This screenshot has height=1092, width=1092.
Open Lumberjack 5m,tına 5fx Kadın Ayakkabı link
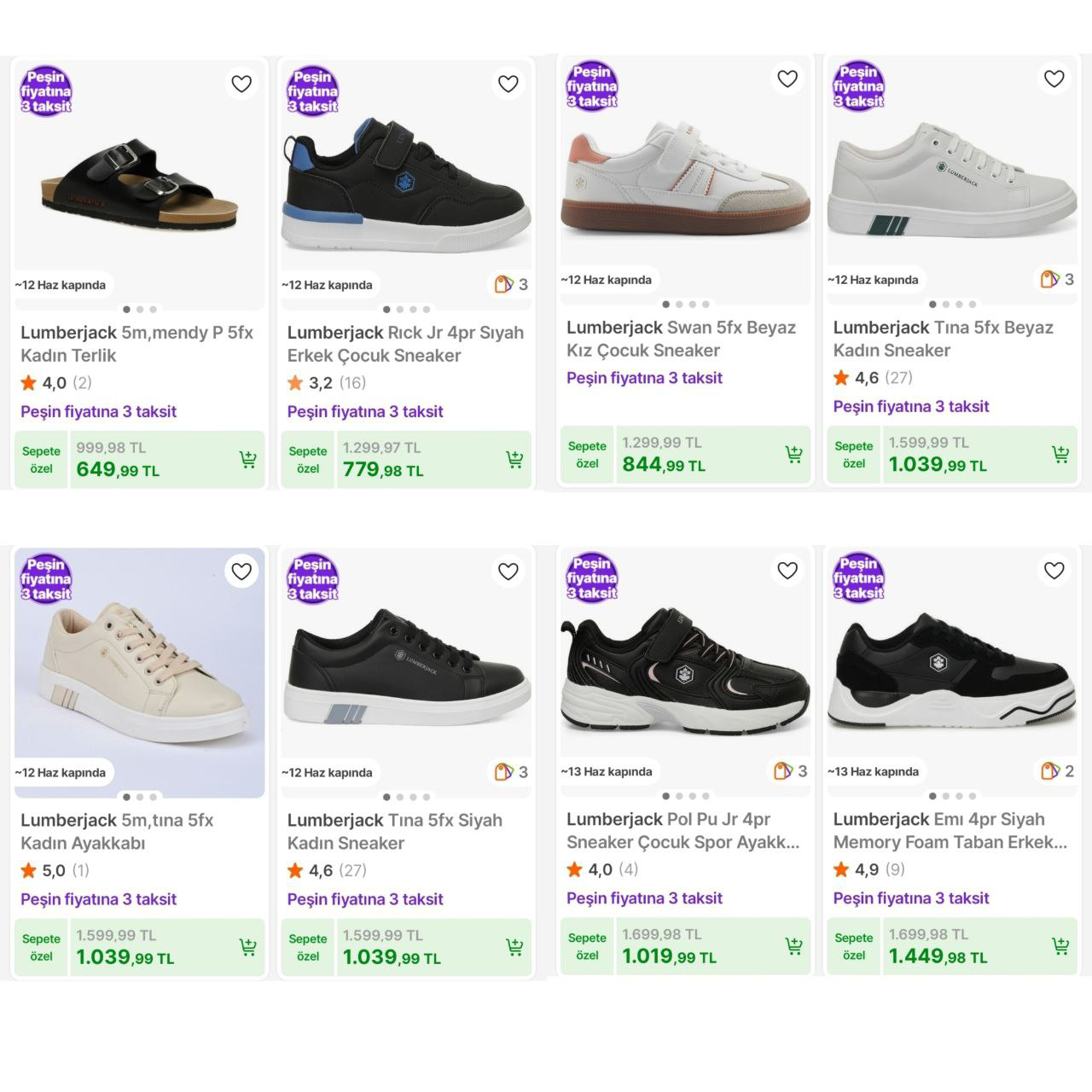tap(117, 832)
